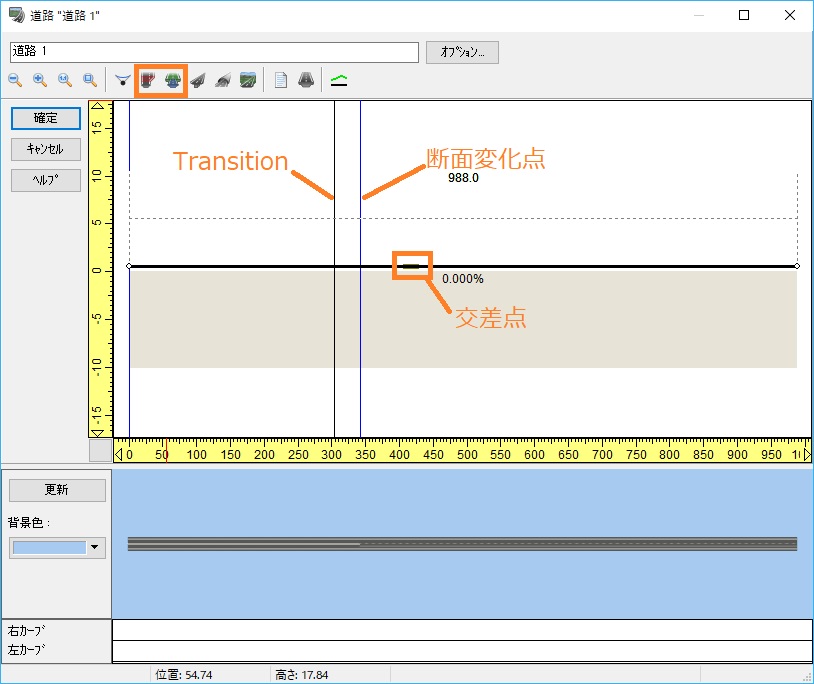Open the オプション options dialog button
Viewport: 814px width, 684px height.
[462, 52]
